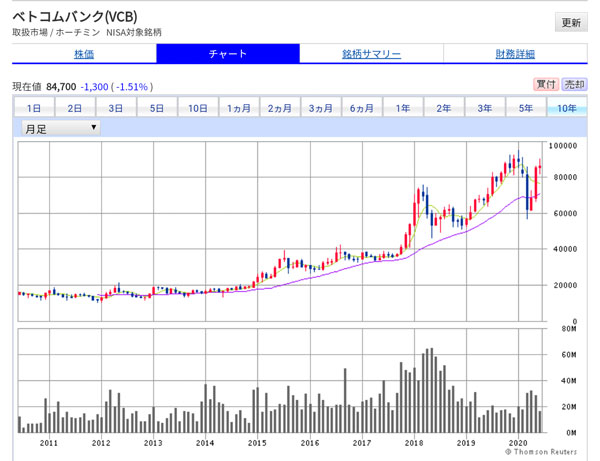Set chart range to 1日
This screenshot has width=600, height=461.
coord(34,108)
